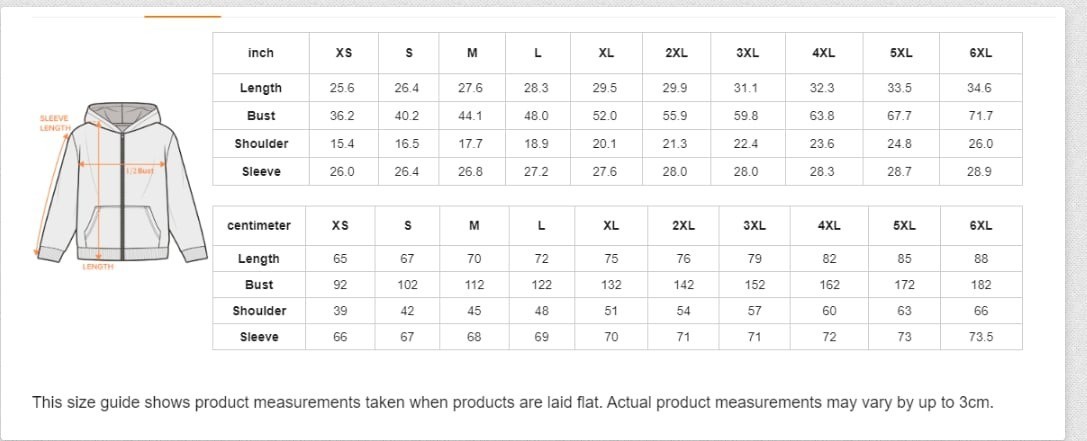Image resolution: width=1087 pixels, height=441 pixels.
Task: Select the XS column header in centimeter table
Action: [x=340, y=225]
